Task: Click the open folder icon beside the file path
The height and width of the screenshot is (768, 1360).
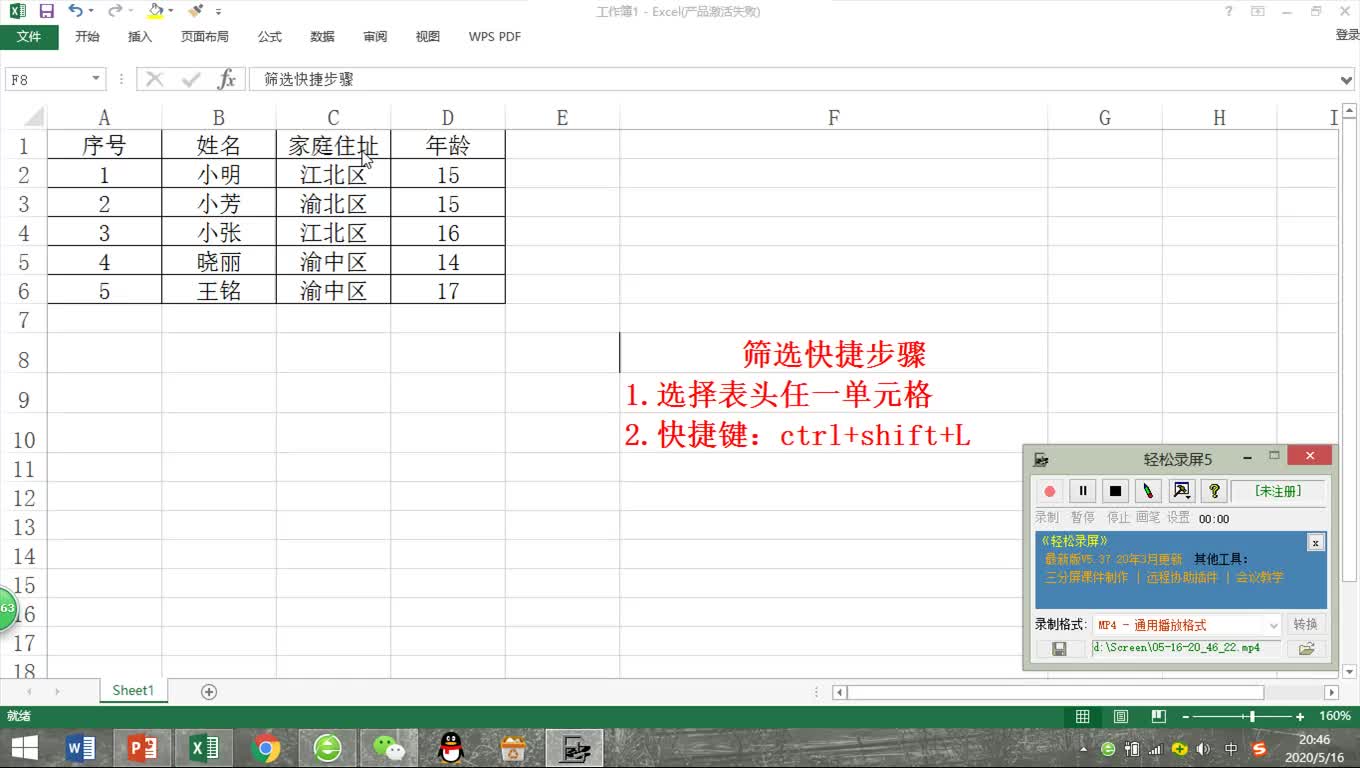Action: pyautogui.click(x=1306, y=647)
